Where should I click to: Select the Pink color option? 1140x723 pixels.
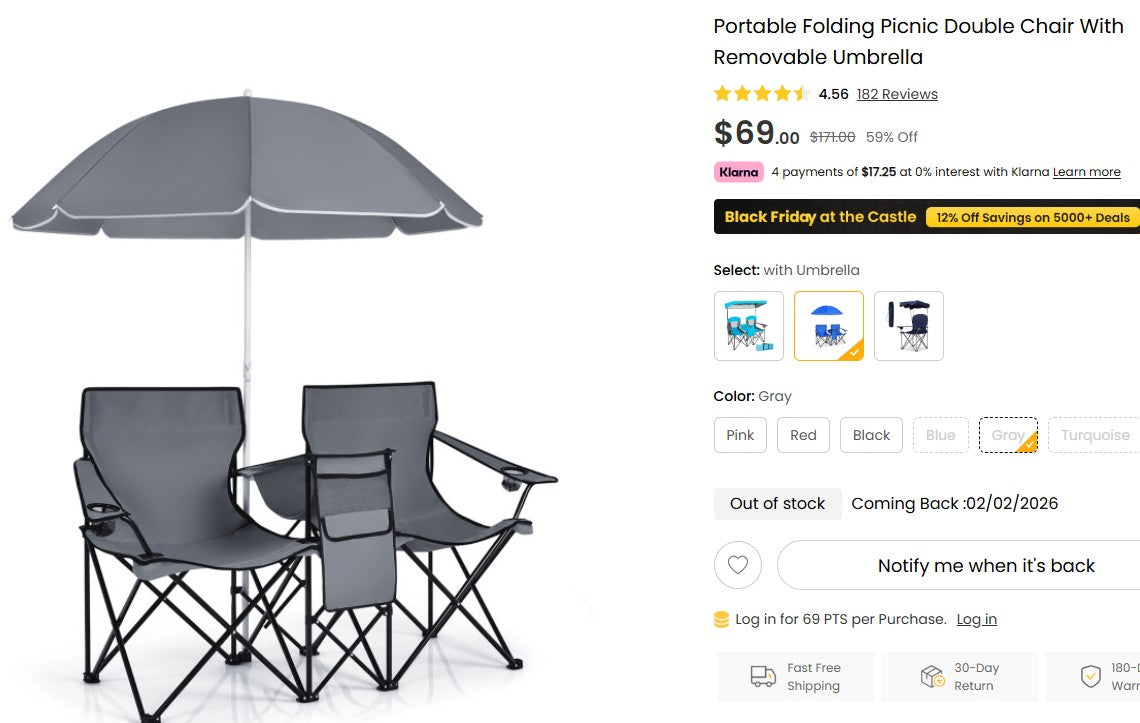740,435
